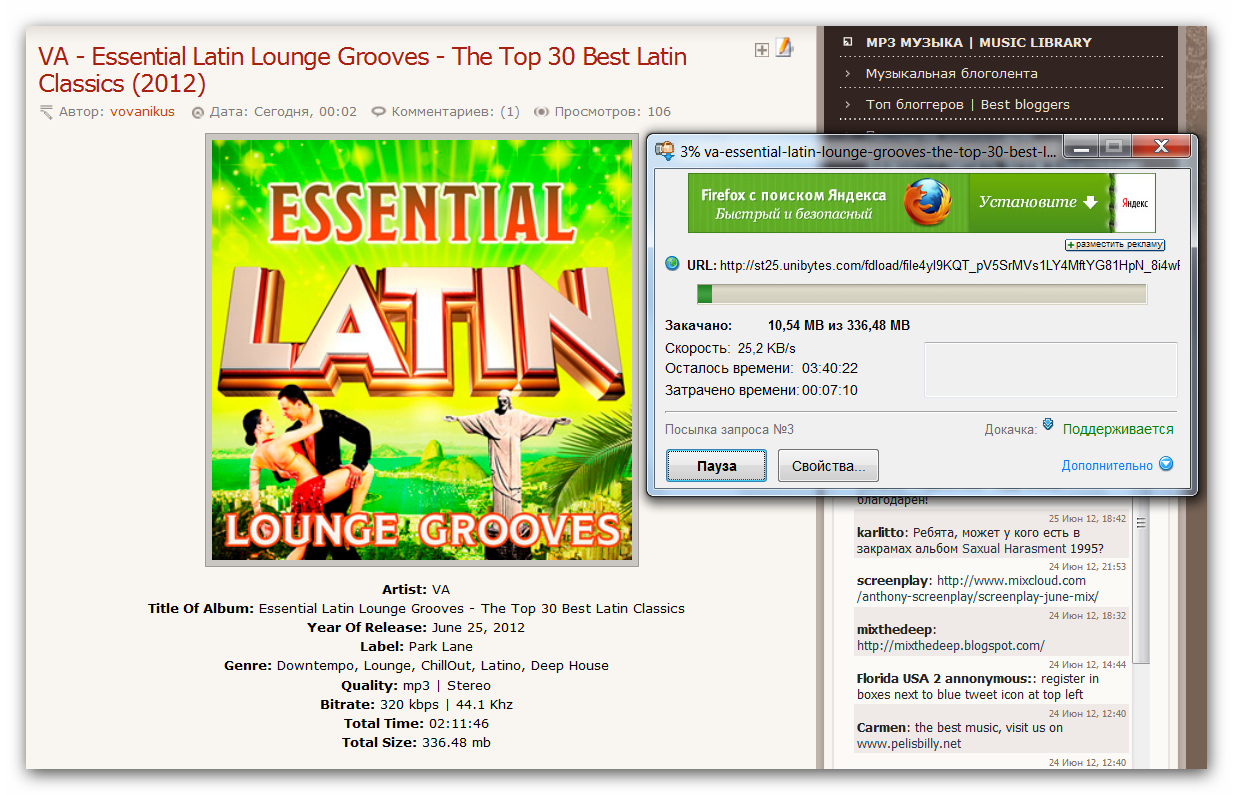Image resolution: width=1233 pixels, height=795 pixels.
Task: Click the eye icon beside Просмотров
Action: (x=541, y=112)
